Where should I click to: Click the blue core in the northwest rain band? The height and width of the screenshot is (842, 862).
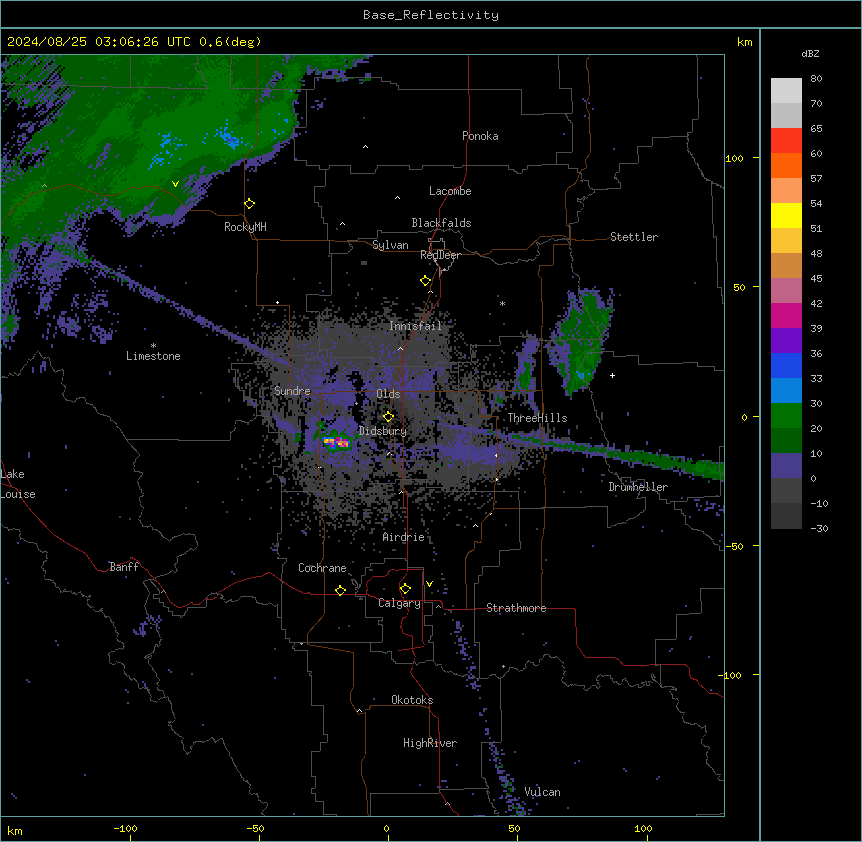[228, 137]
